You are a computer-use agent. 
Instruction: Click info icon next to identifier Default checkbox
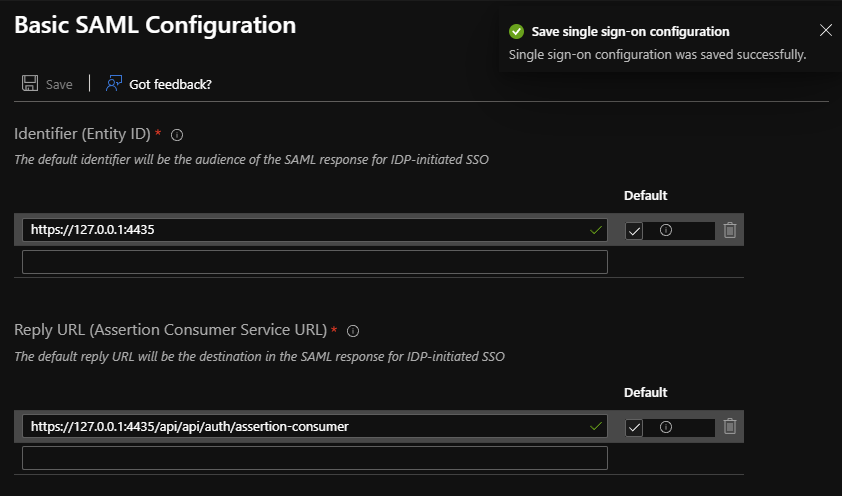[x=666, y=230]
